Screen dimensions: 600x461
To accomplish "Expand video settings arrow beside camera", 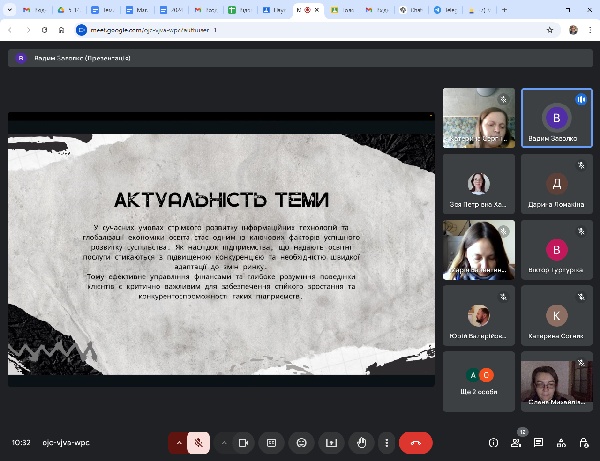I will (223, 442).
